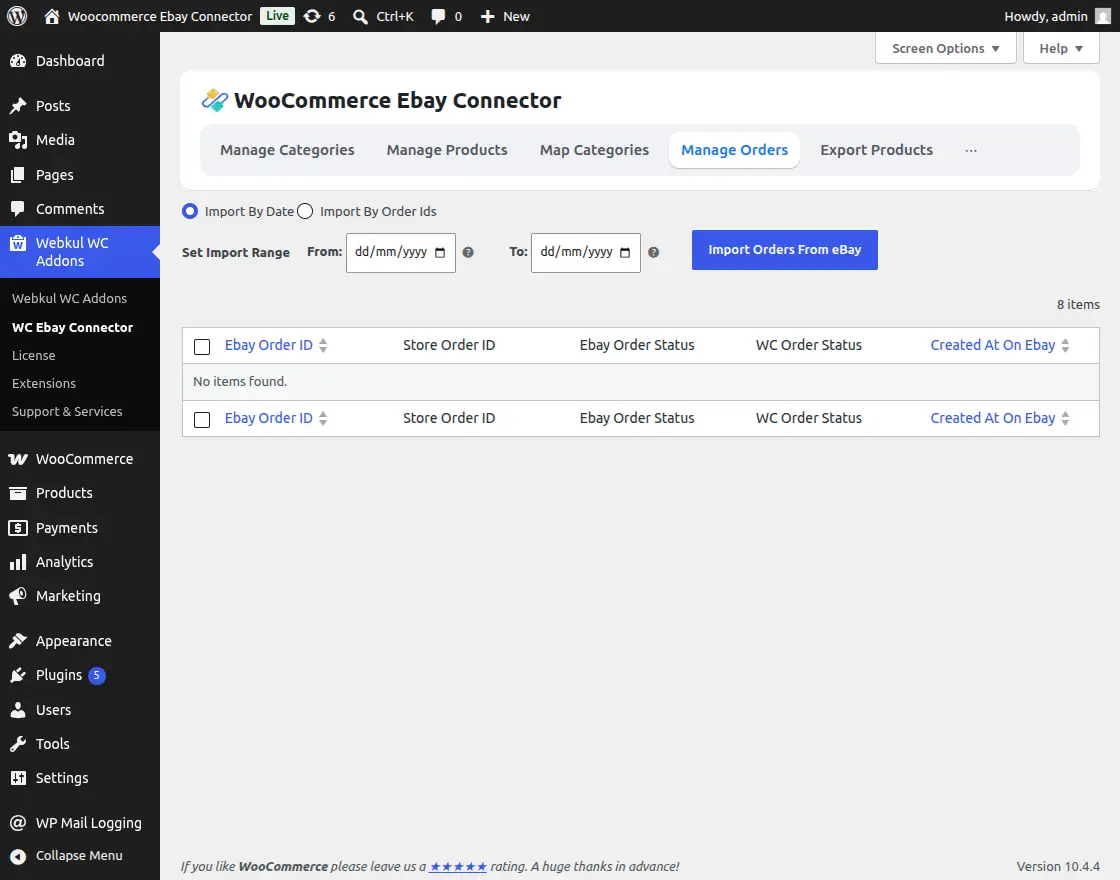Click the Users person icon
This screenshot has width=1120, height=880.
18,710
